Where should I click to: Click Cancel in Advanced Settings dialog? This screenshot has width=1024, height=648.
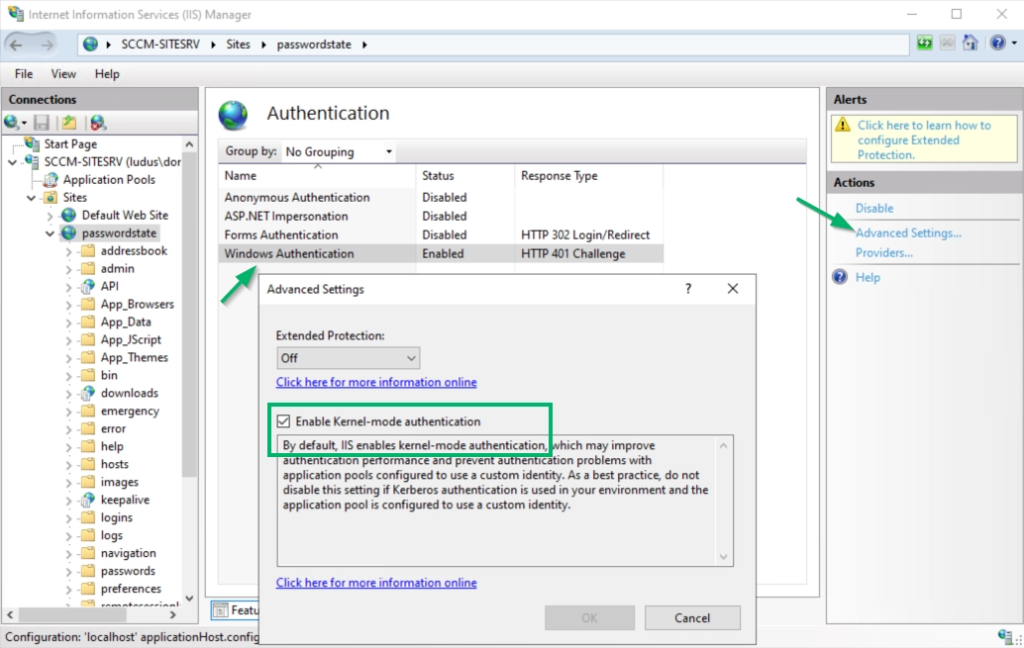pos(692,618)
